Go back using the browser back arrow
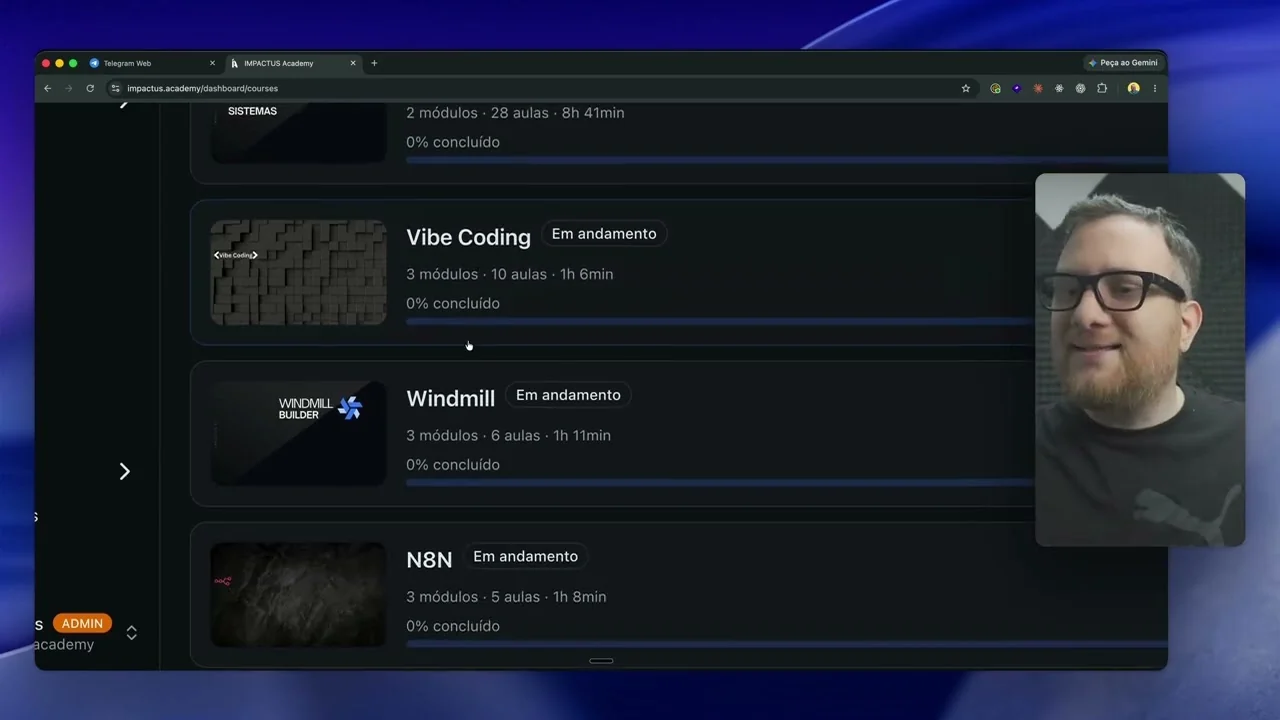The image size is (1280, 720). [x=47, y=88]
